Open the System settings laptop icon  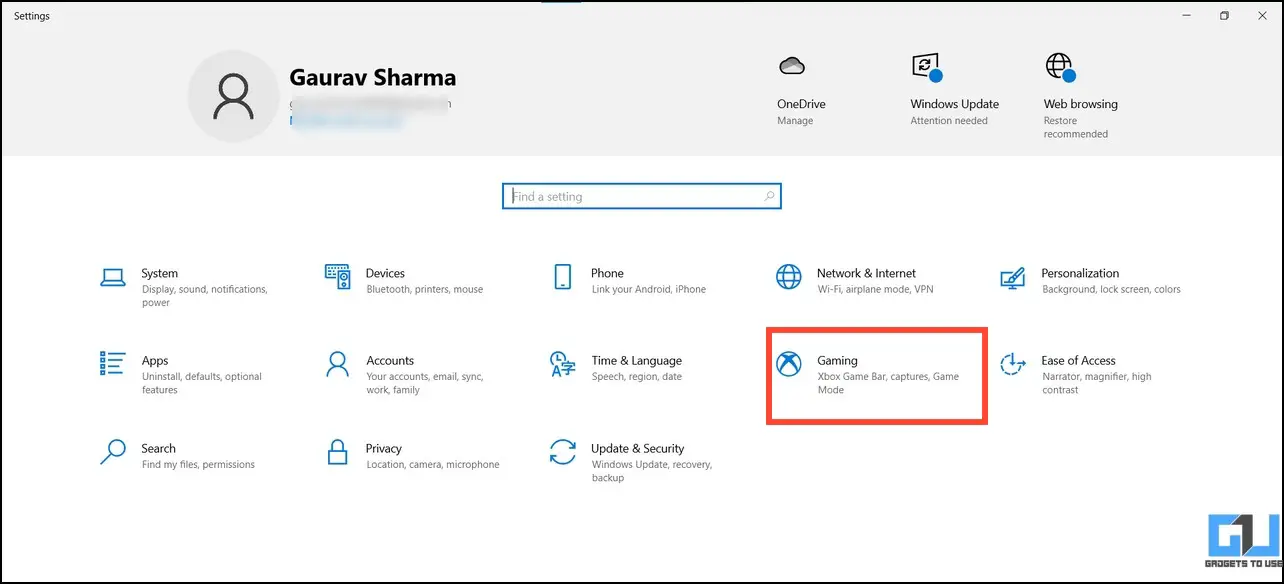(112, 277)
